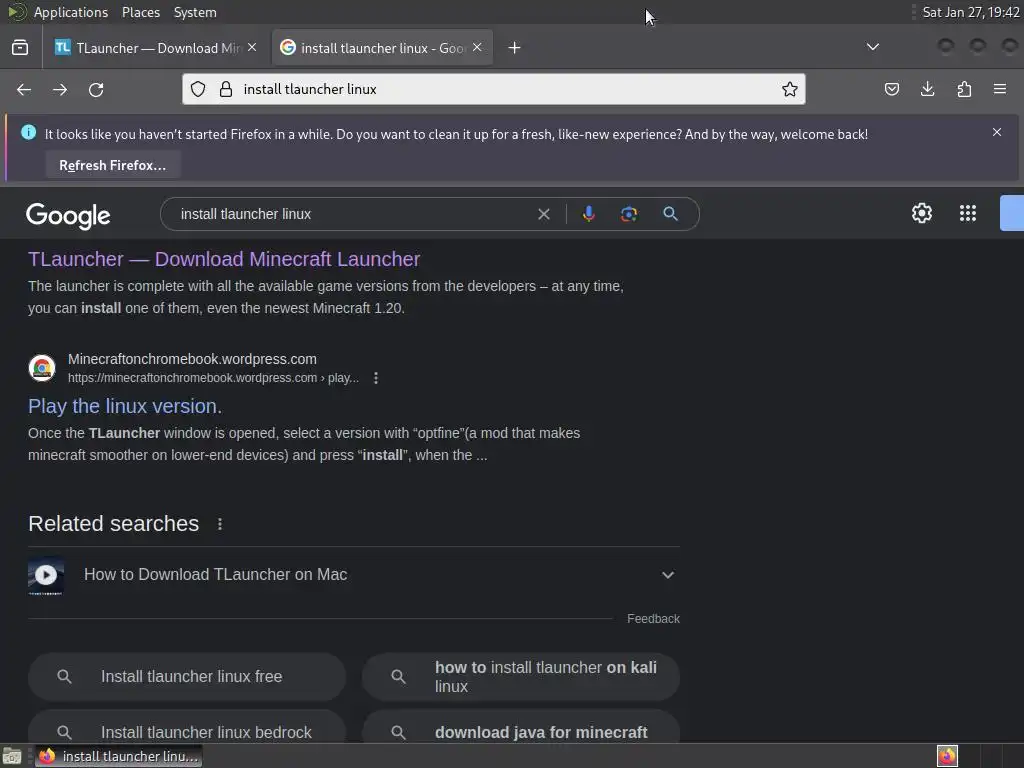Reload the current page

point(96,89)
